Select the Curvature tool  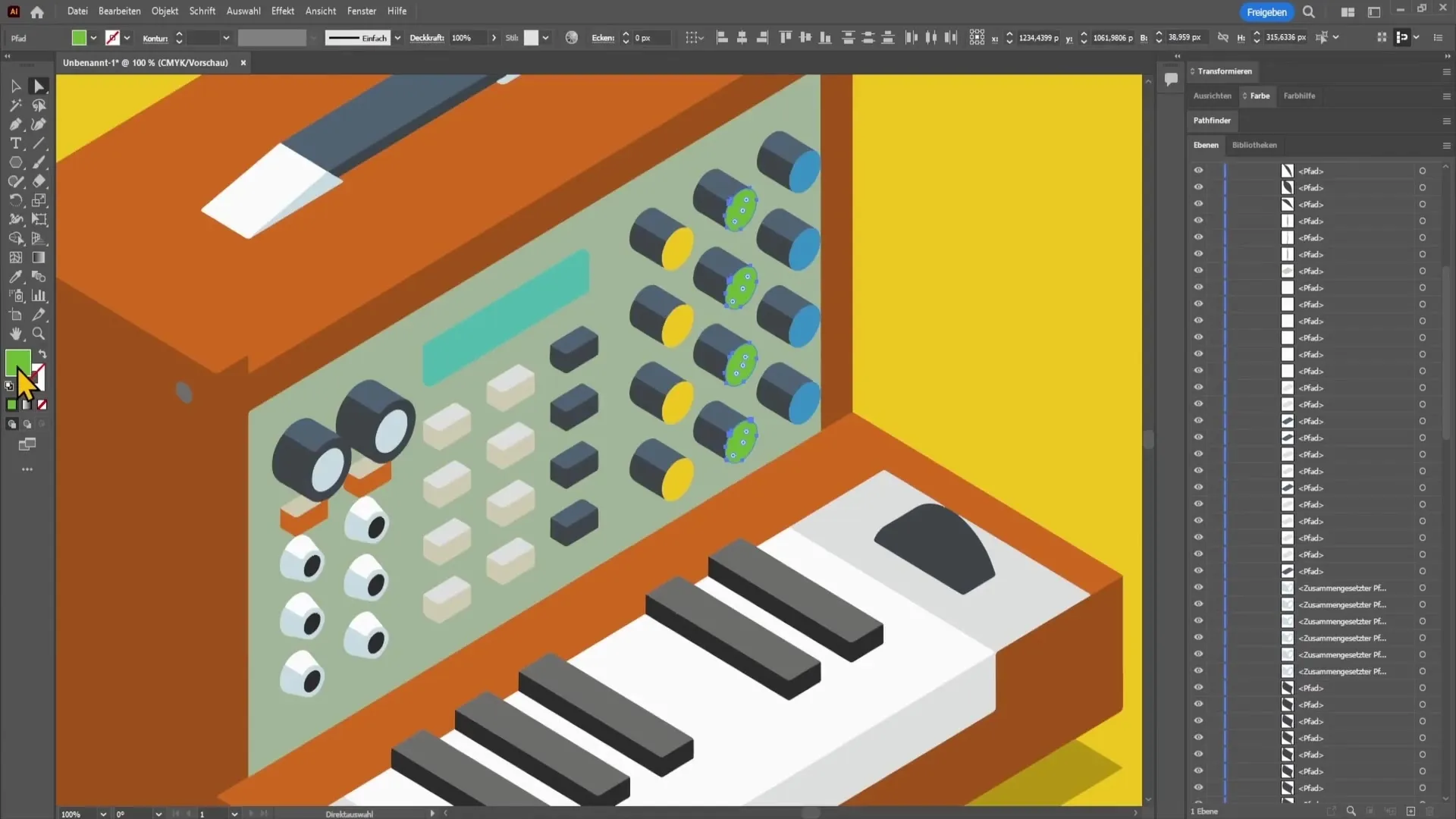(x=39, y=124)
